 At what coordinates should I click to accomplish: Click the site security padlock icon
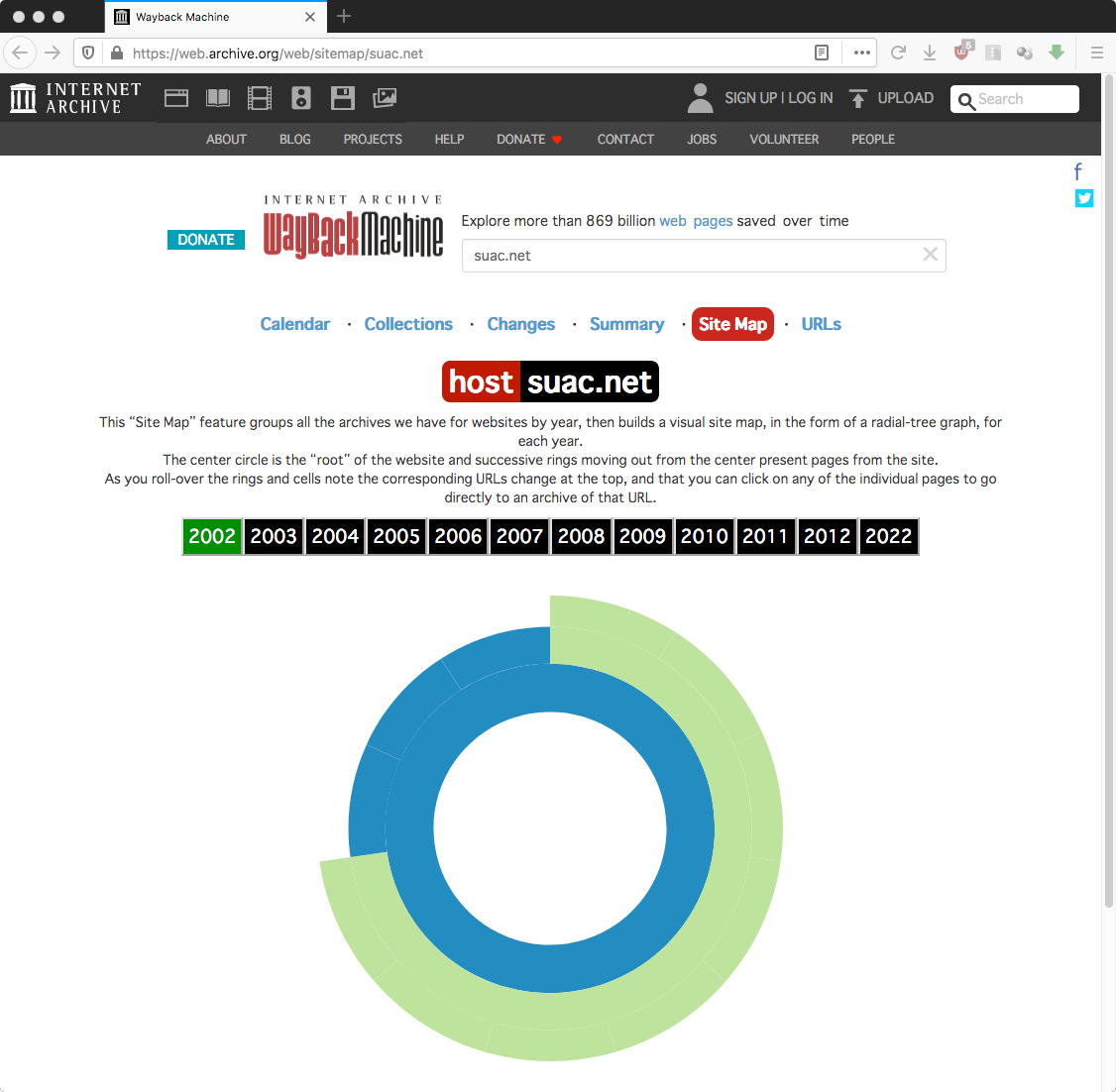coord(117,53)
